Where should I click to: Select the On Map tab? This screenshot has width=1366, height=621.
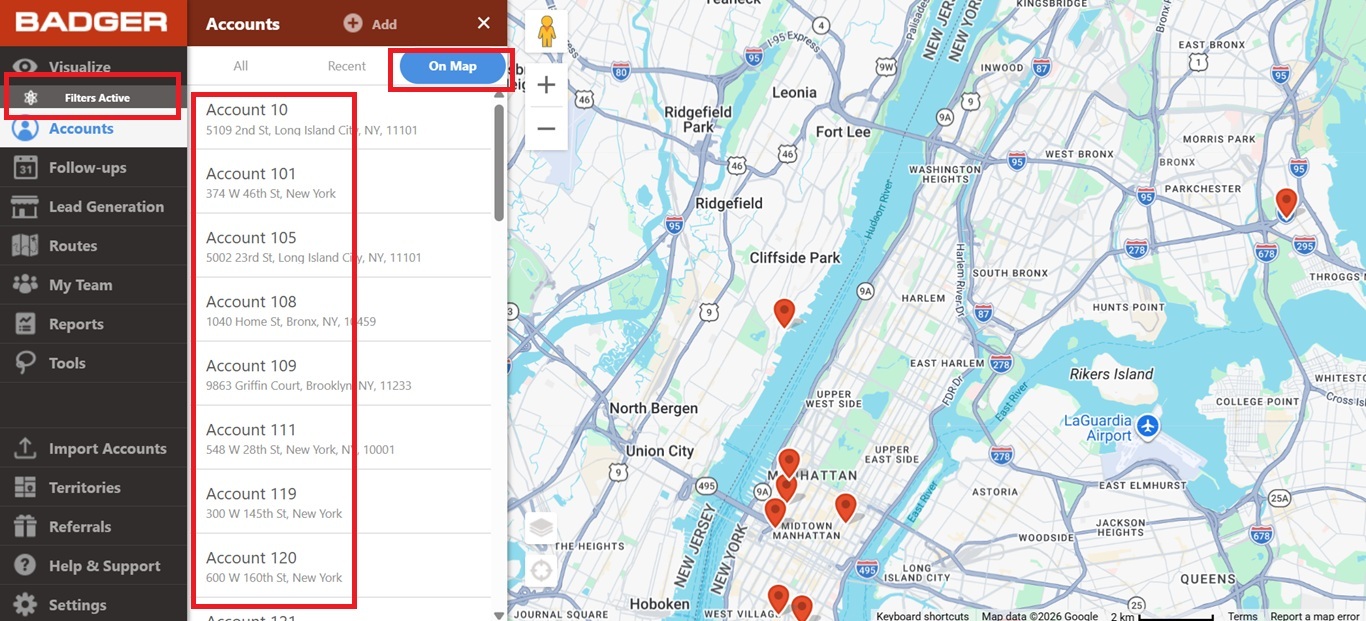453,66
